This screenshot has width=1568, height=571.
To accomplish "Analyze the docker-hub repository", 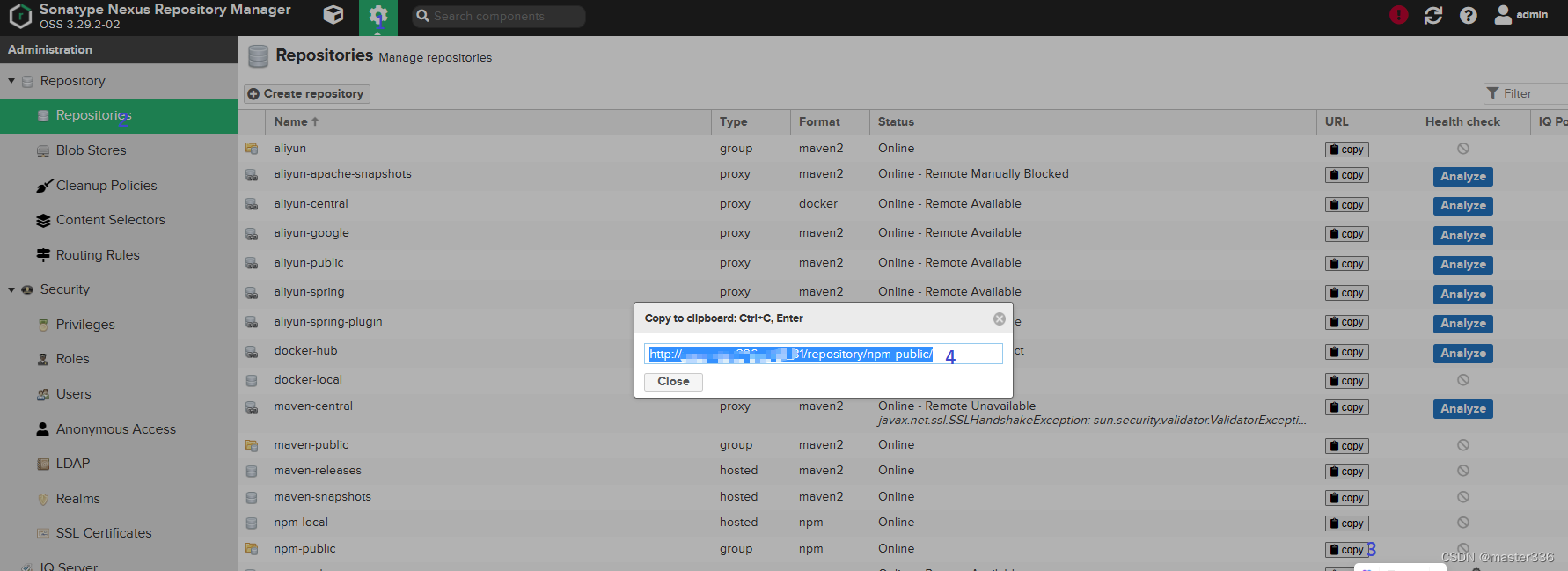I will pyautogui.click(x=1462, y=354).
